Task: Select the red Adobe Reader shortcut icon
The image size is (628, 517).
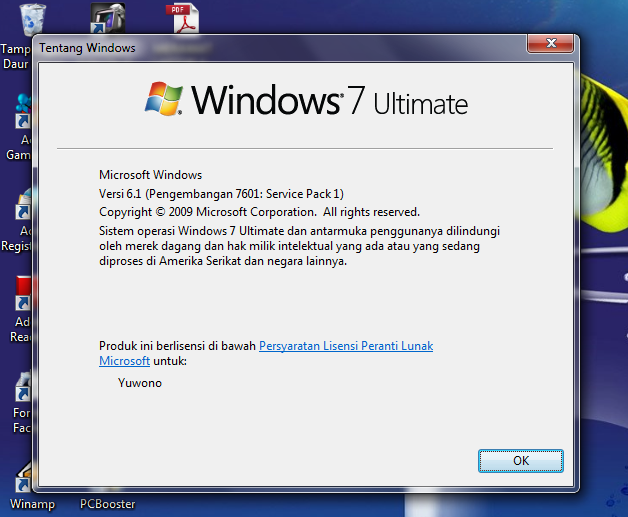Action: pos(23,293)
